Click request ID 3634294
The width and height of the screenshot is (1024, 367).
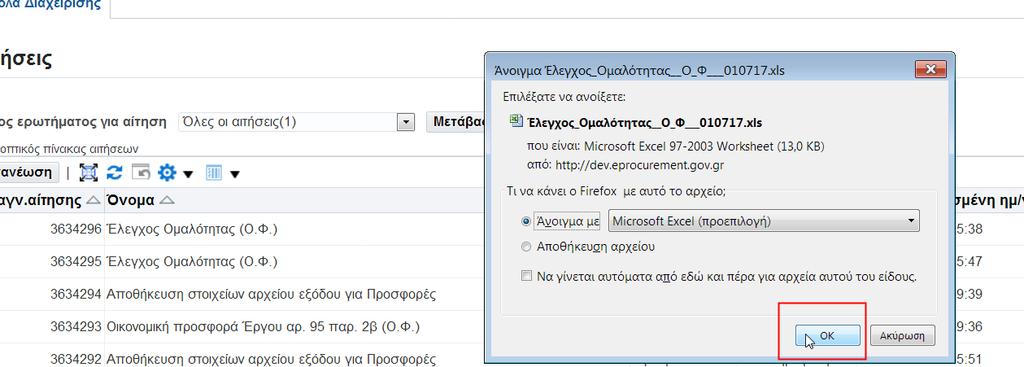76,295
